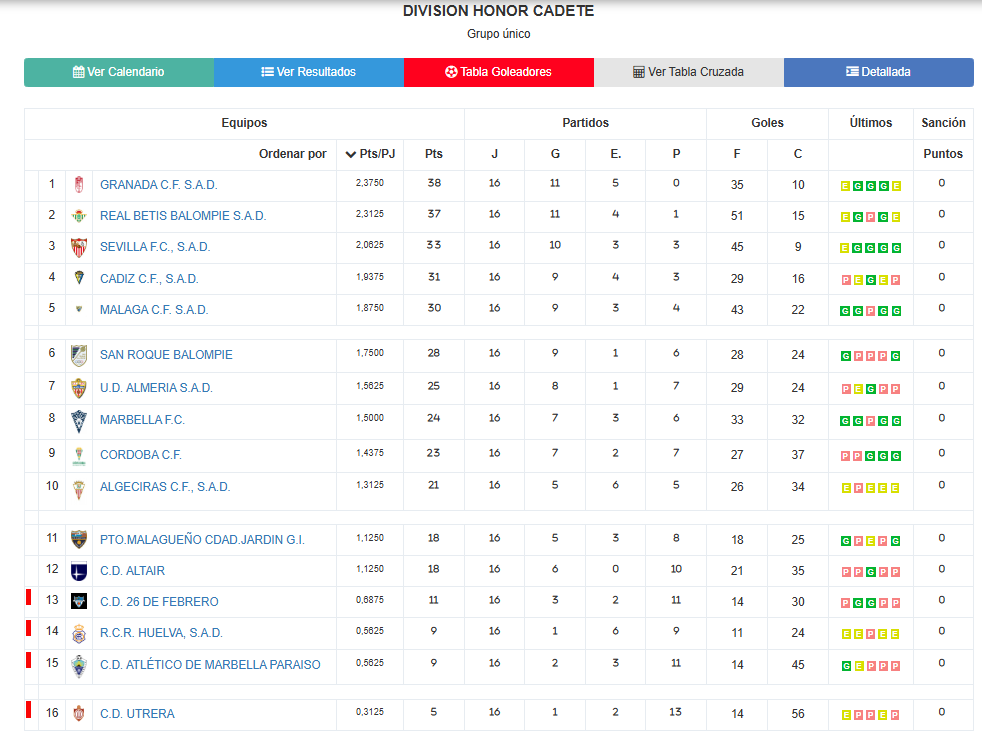
Task: Click the San Roque Balompie crest icon
Action: [x=79, y=355]
